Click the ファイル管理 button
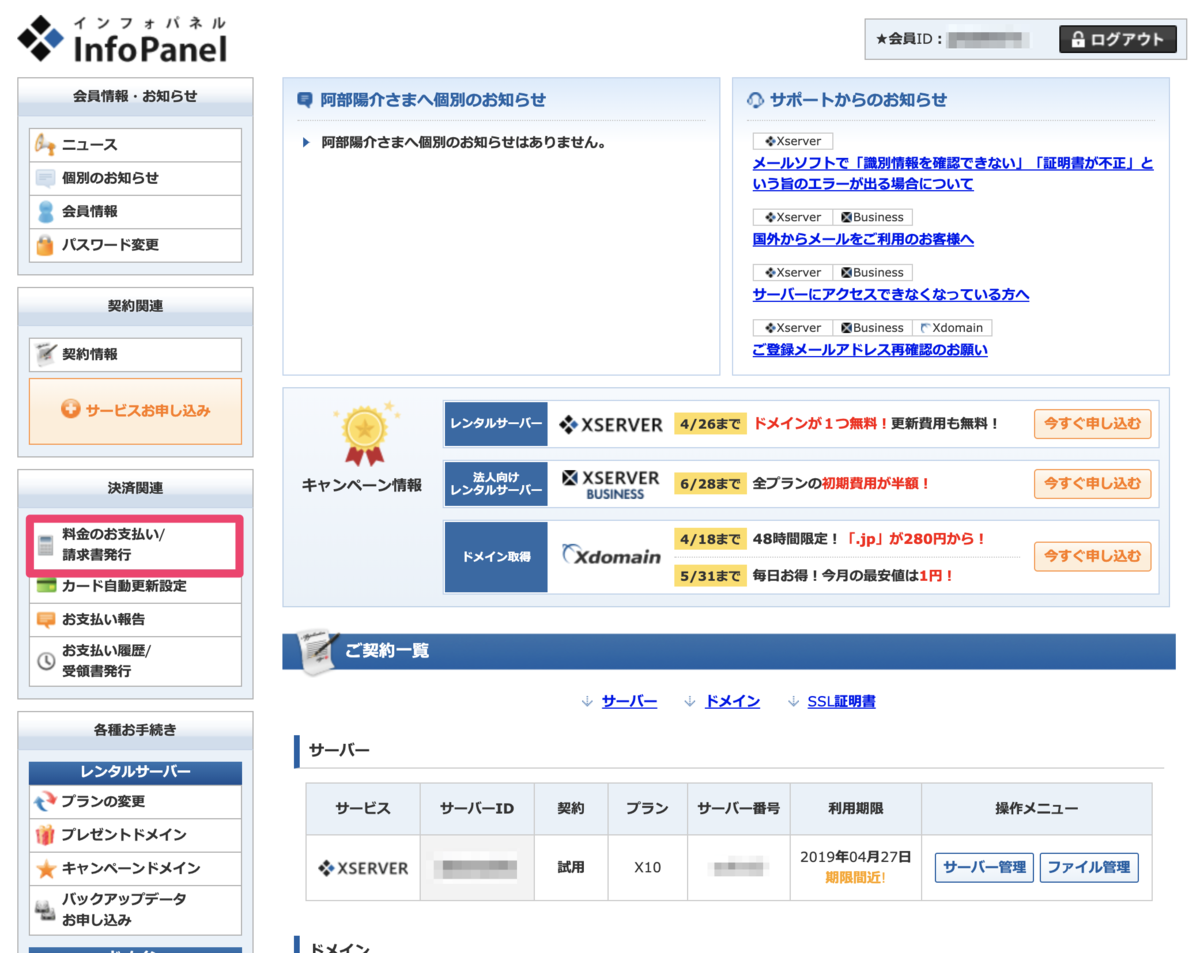 [x=1089, y=867]
